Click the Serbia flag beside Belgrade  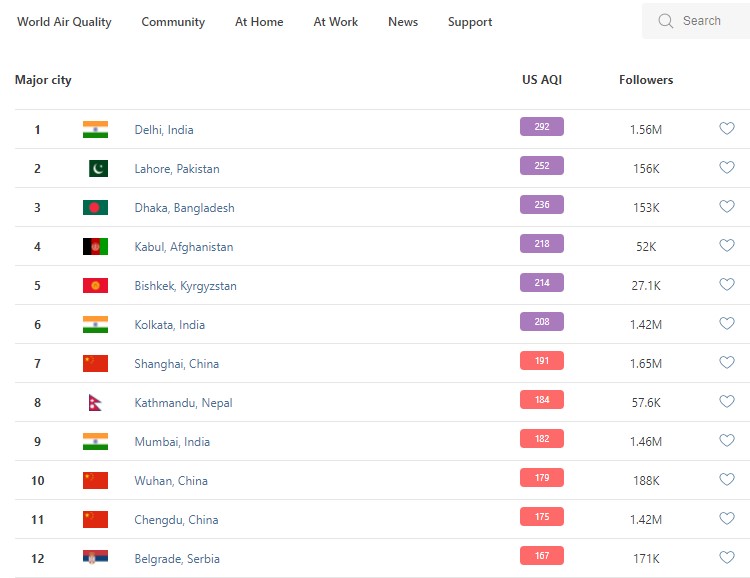[x=95, y=558]
